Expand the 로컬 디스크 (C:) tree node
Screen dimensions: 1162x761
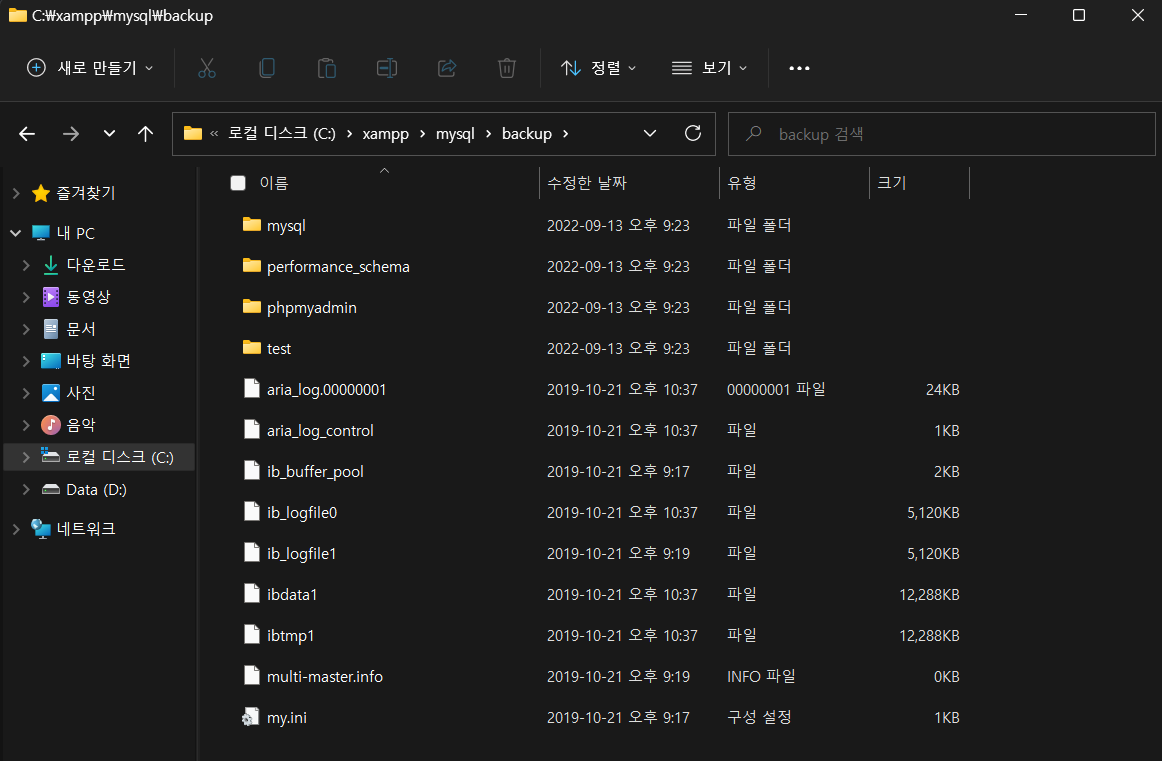click(26, 457)
